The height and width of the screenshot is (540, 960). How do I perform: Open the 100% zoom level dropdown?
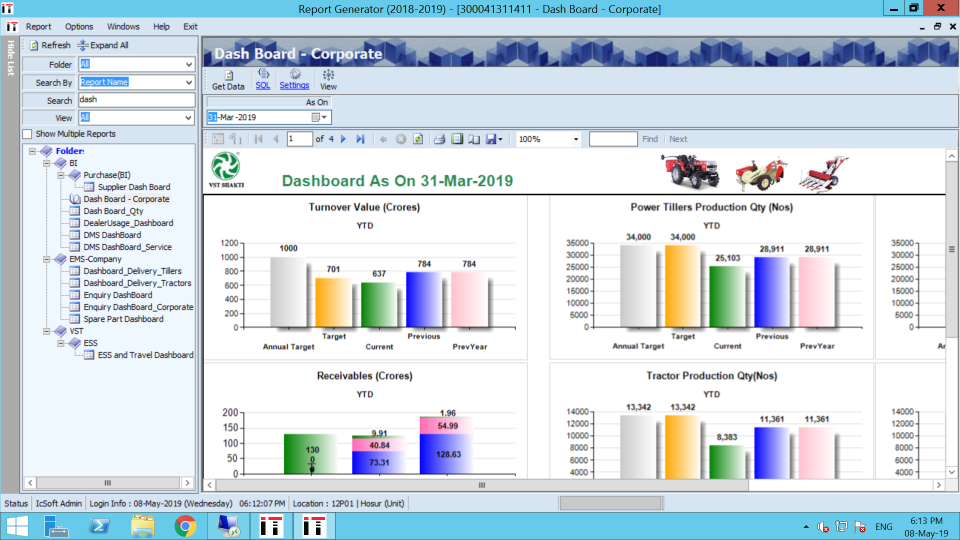tap(576, 139)
